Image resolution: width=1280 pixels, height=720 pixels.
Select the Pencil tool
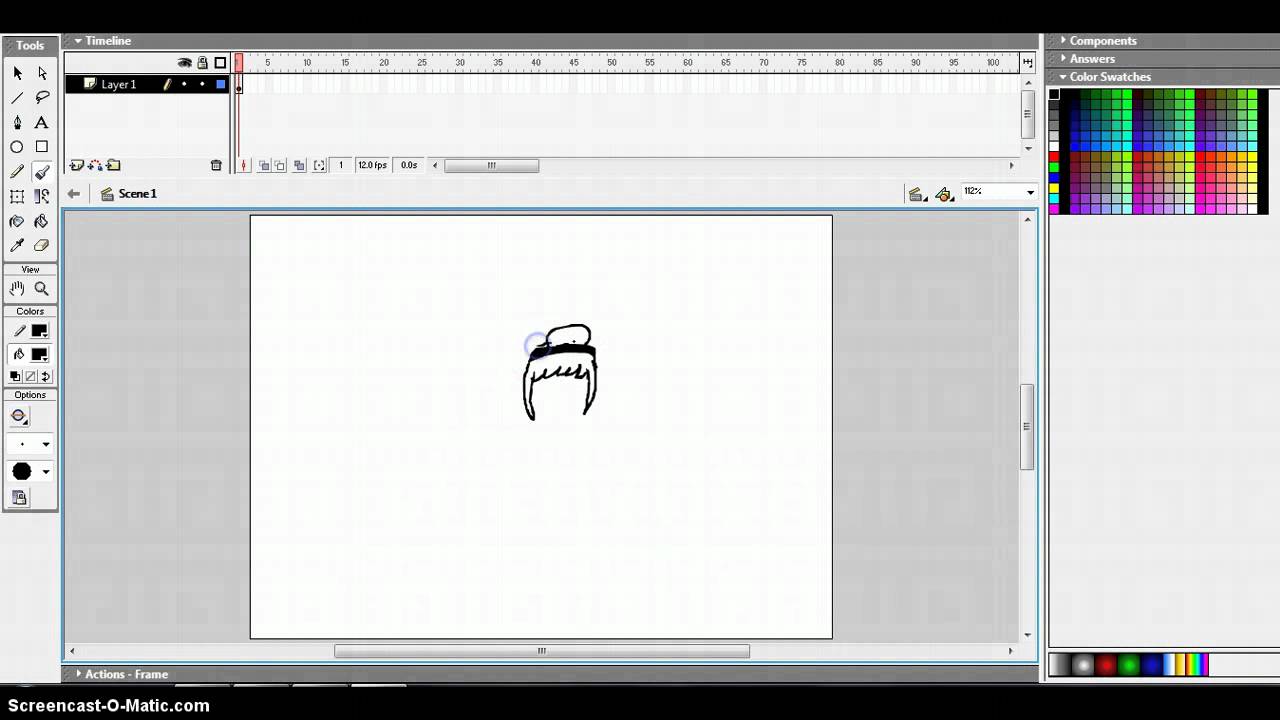pyautogui.click(x=17, y=172)
